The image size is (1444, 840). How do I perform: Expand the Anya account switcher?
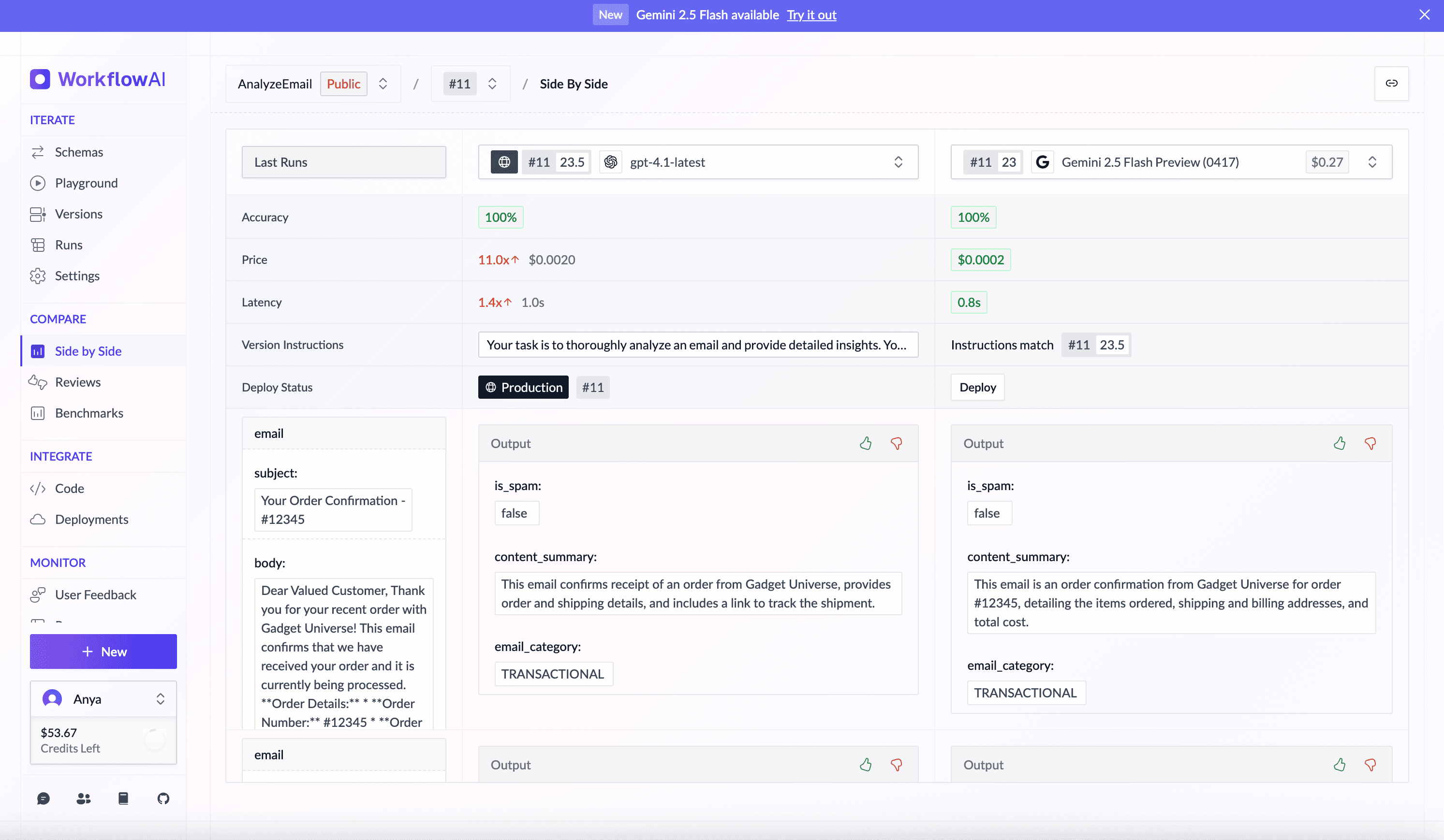[x=160, y=698]
